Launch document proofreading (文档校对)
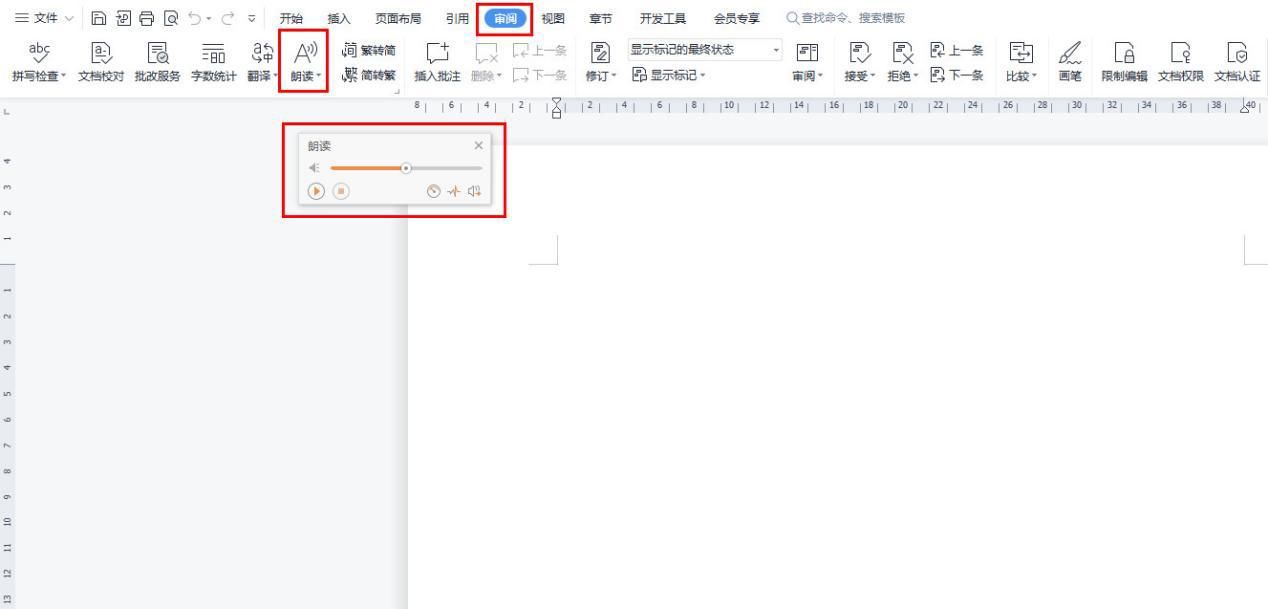 coord(101,62)
